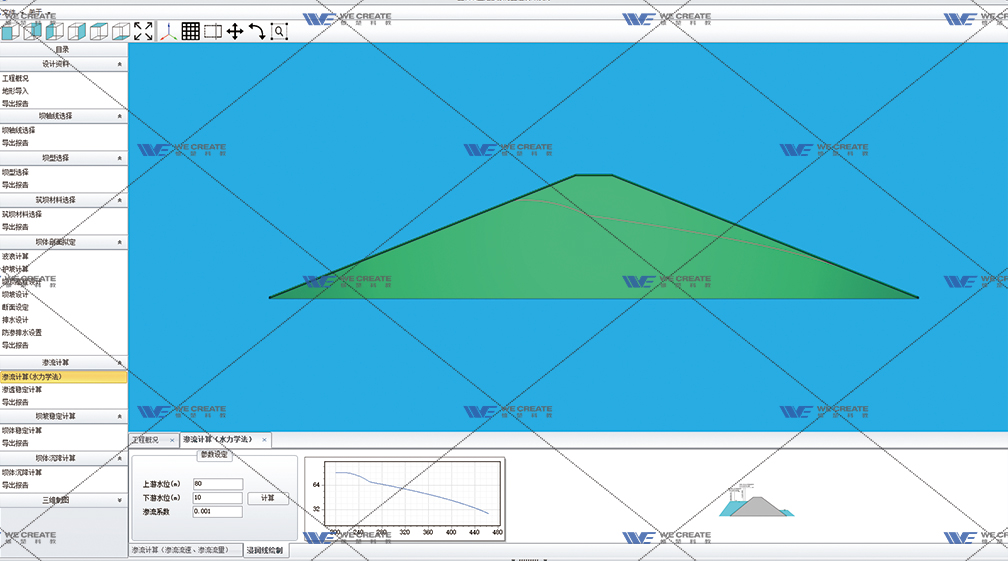This screenshot has width=1008, height=561.
Task: Select the pan move arrows tool
Action: click(x=235, y=31)
